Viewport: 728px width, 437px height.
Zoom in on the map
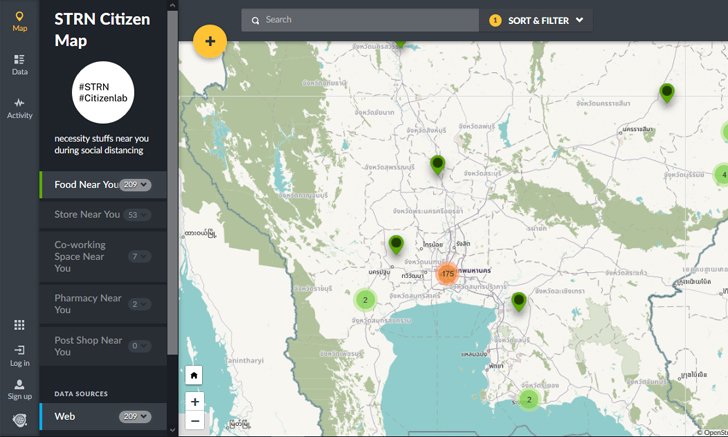(x=195, y=402)
